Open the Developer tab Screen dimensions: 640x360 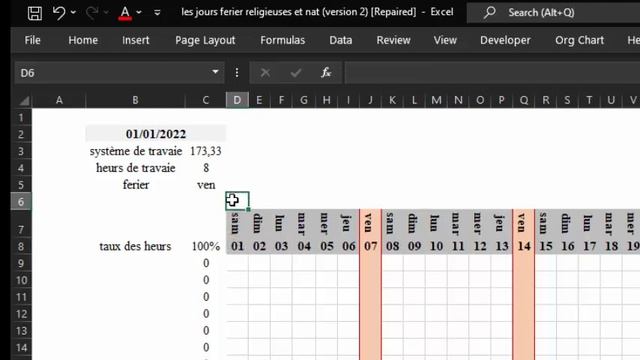[505, 40]
